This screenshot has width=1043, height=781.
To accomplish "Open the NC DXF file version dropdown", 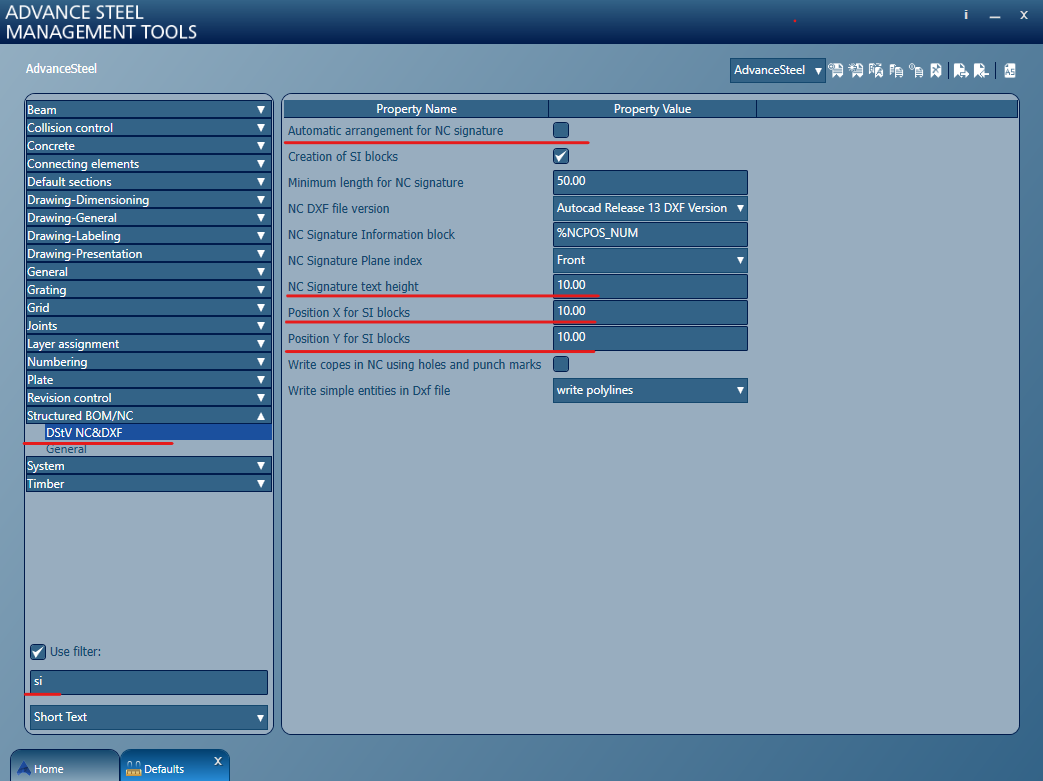I will [x=739, y=207].
